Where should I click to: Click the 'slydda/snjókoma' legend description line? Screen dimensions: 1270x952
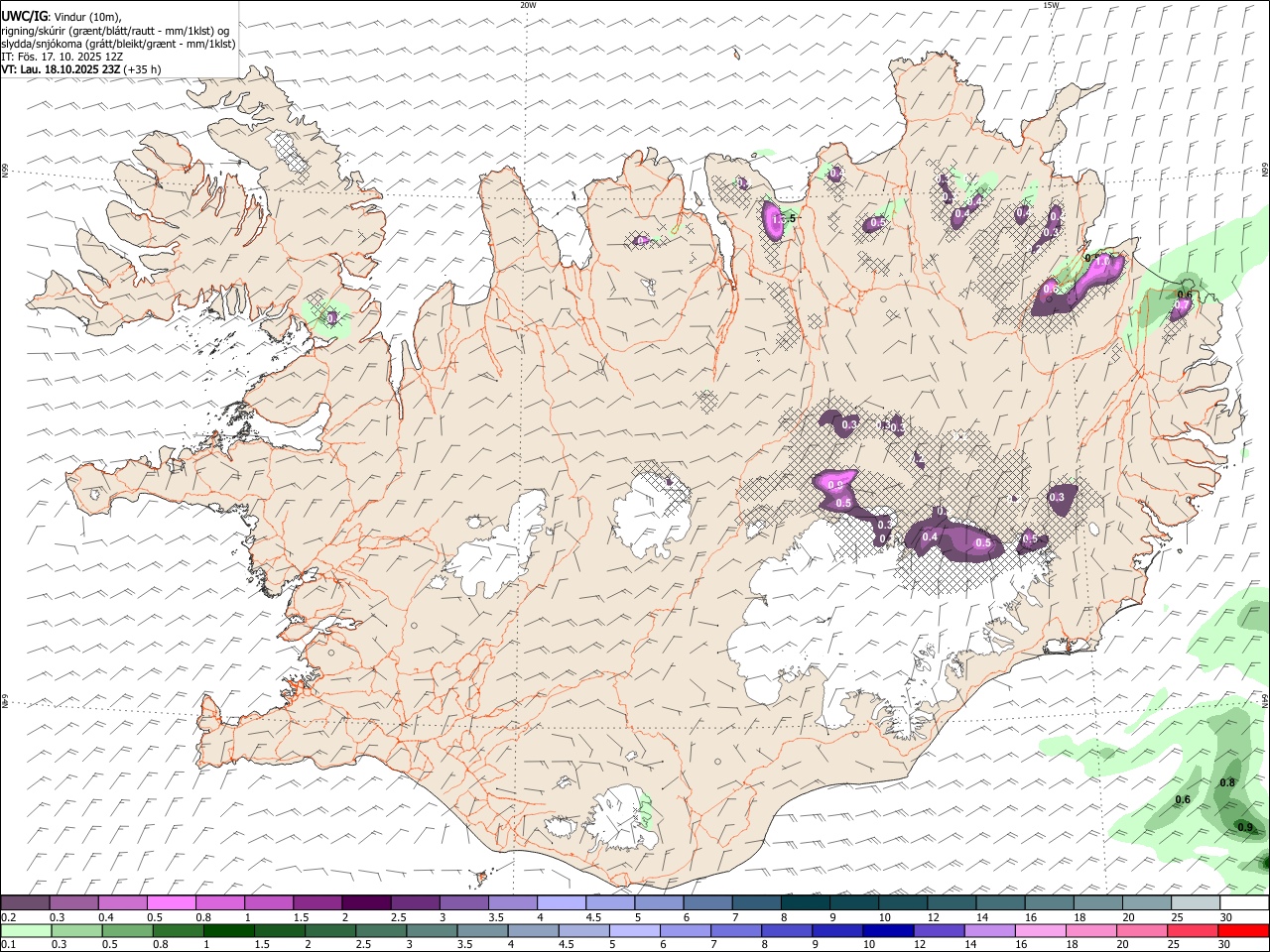click(118, 44)
